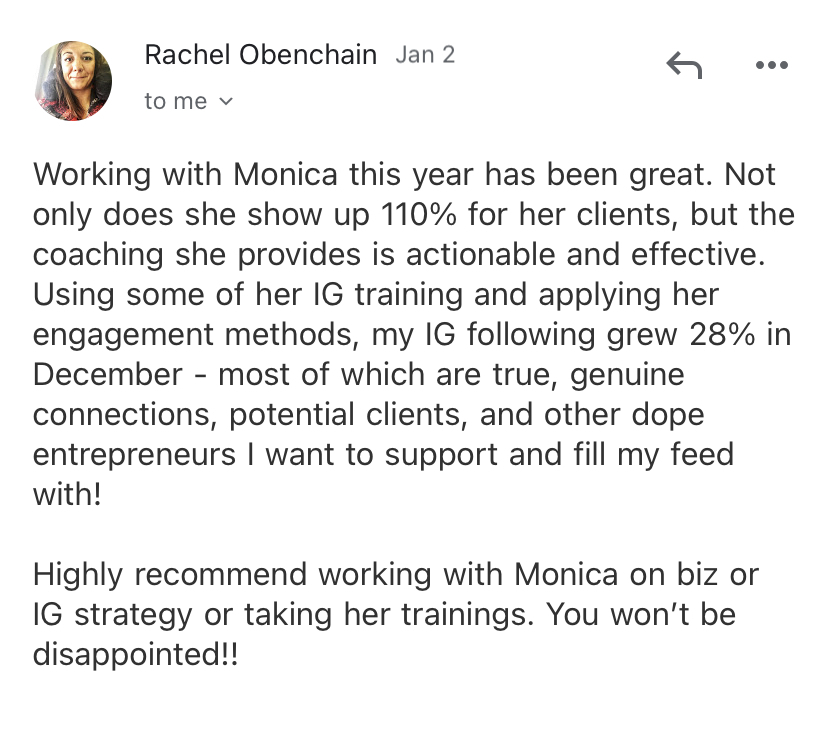This screenshot has width=828, height=739.
Task: Click "with!" ending the first paragraph
Action: click(x=67, y=495)
